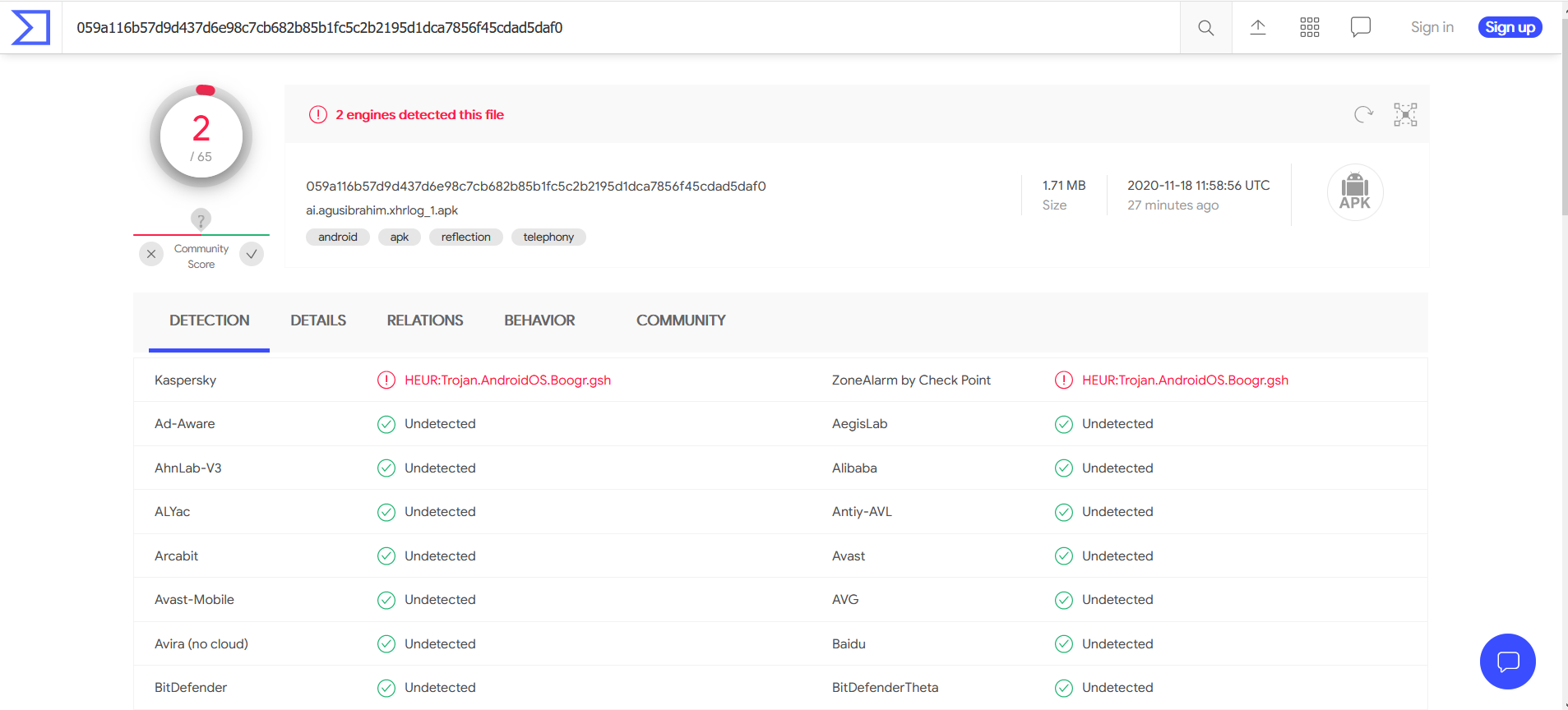Viewport: 1568px width, 710px height.
Task: Click the Community Score label
Action: [201, 256]
